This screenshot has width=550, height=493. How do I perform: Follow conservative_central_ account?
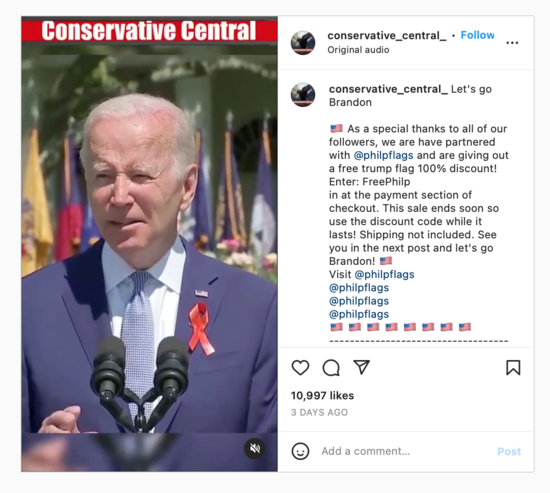pos(477,35)
